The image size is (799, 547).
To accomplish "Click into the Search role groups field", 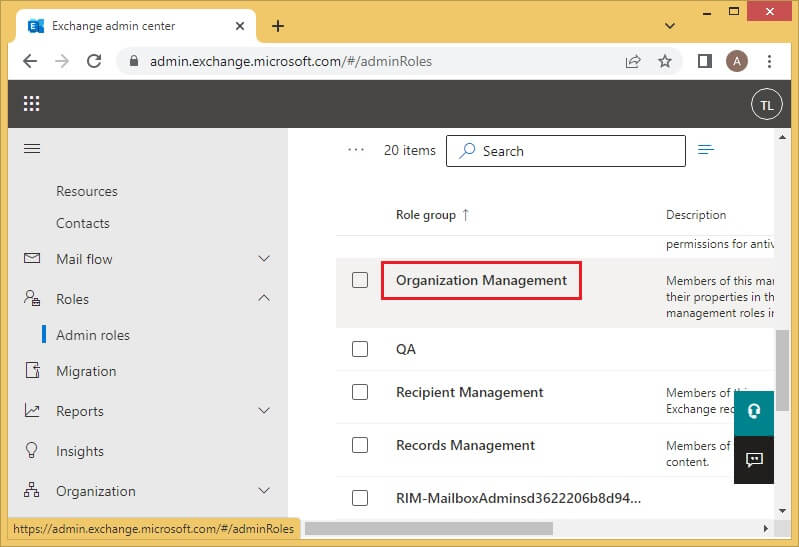I will coord(566,151).
